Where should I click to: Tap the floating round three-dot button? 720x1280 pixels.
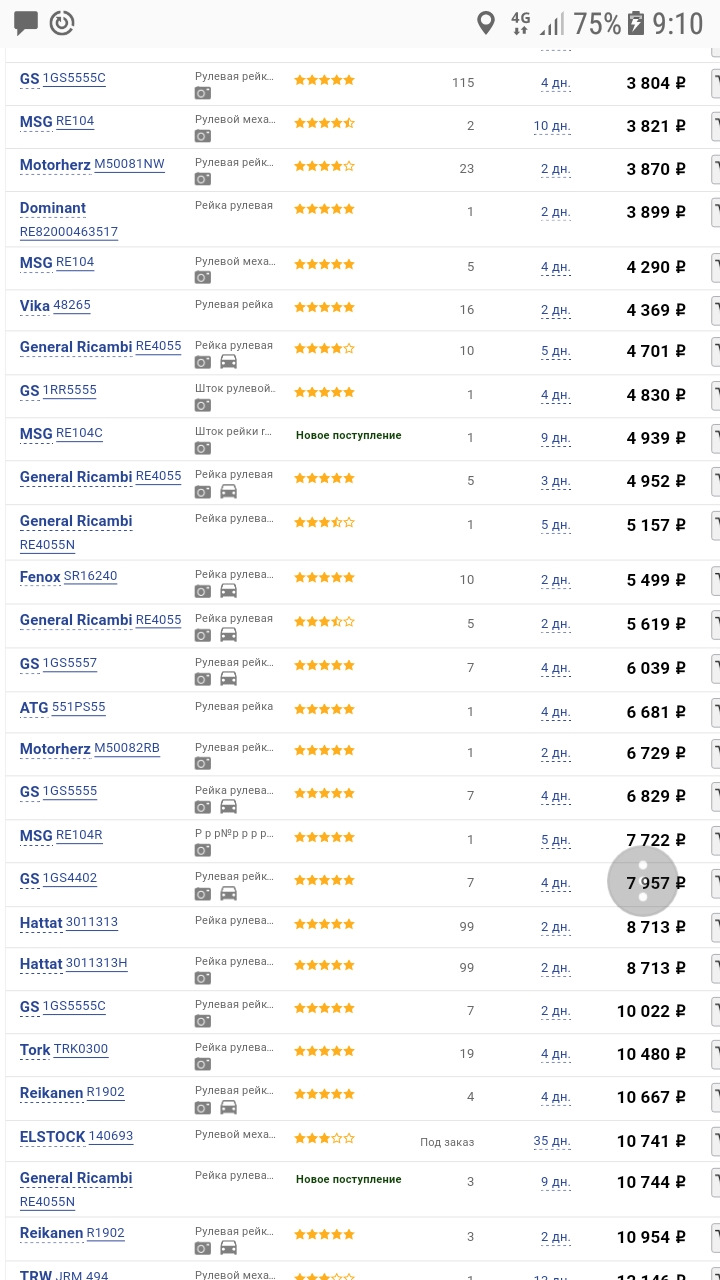click(x=643, y=881)
